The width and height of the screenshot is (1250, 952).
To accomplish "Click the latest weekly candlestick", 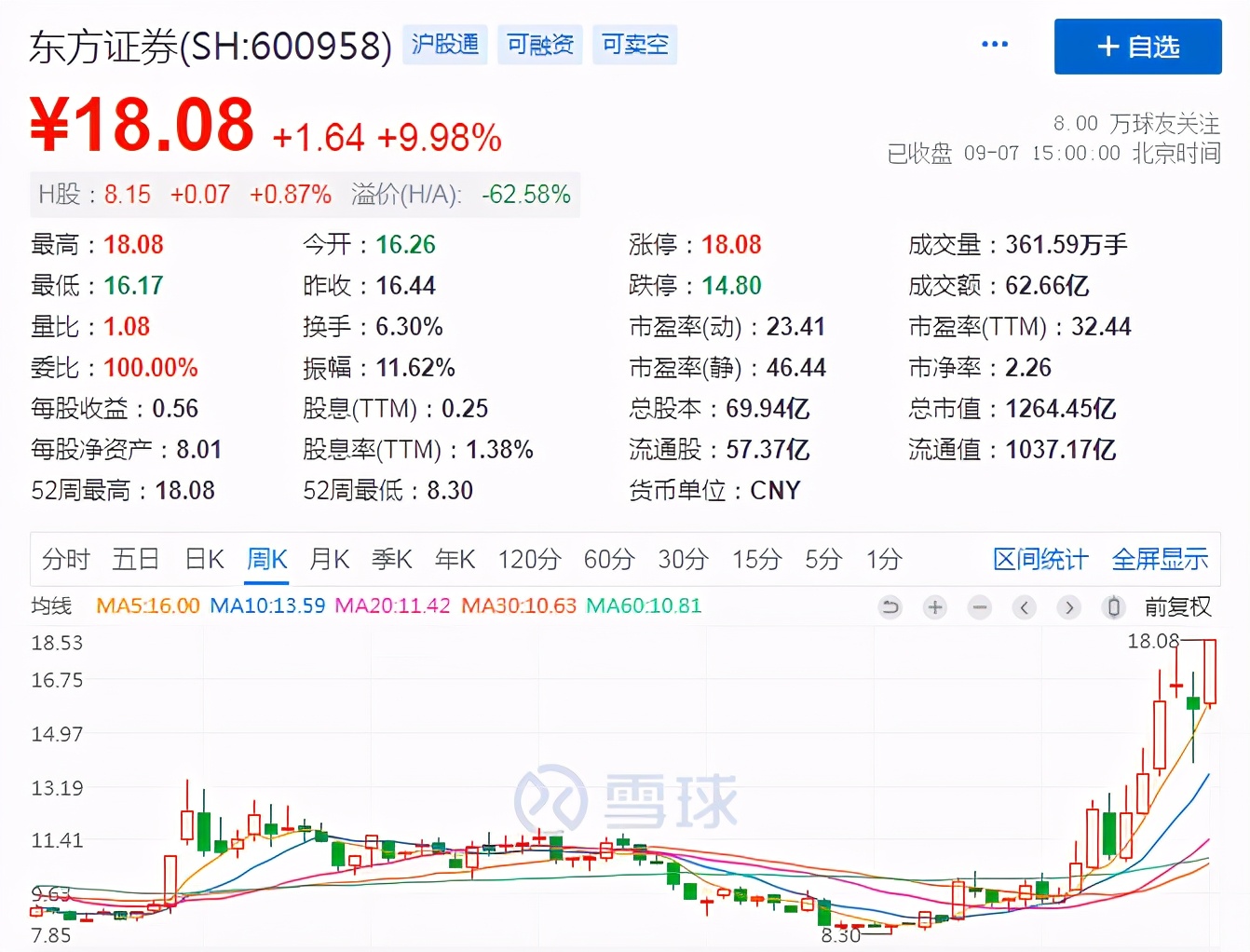I will coord(1209,672).
